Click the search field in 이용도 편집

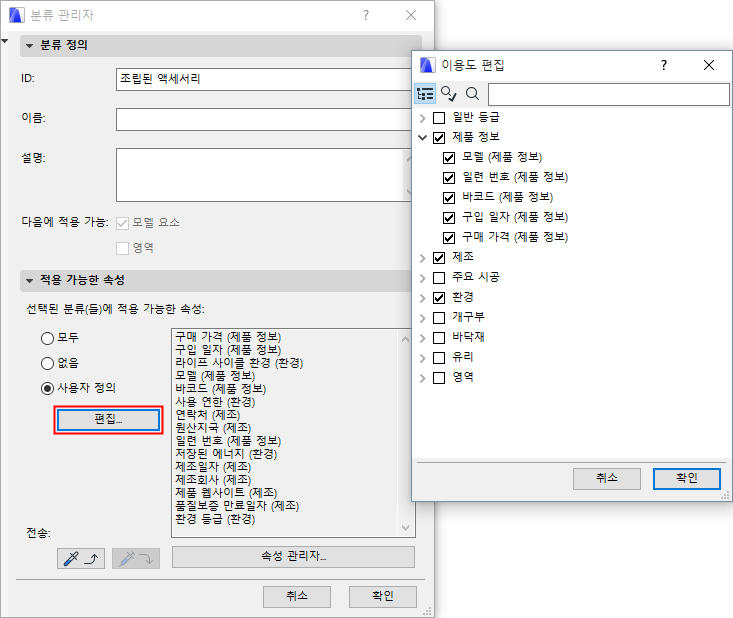click(x=608, y=94)
